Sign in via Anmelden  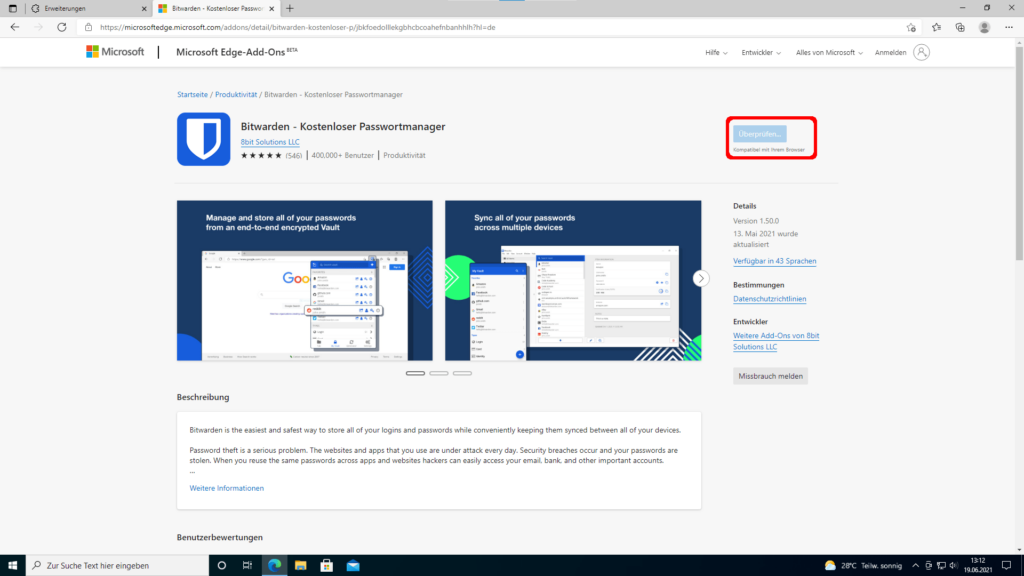(890, 52)
